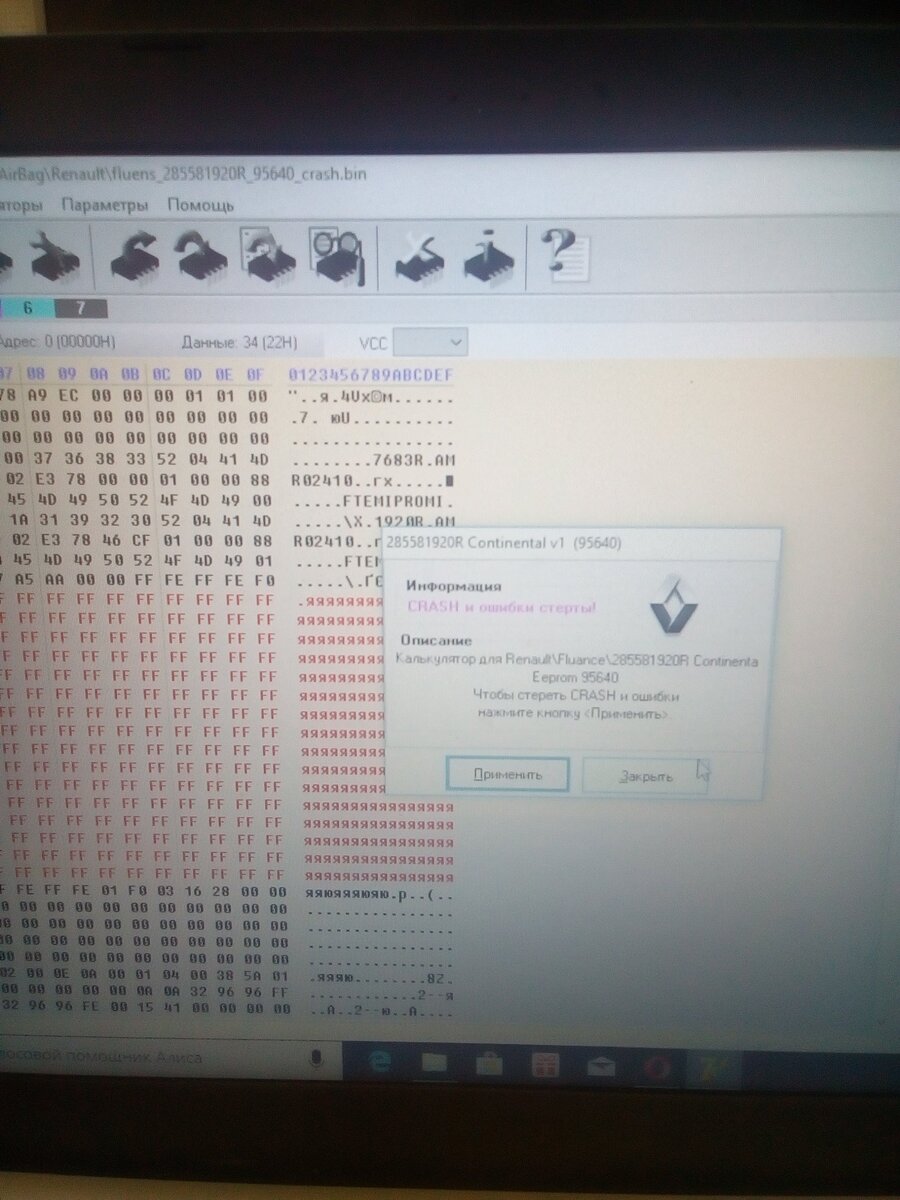Open the Параметры menu
900x1200 pixels.
click(x=105, y=205)
